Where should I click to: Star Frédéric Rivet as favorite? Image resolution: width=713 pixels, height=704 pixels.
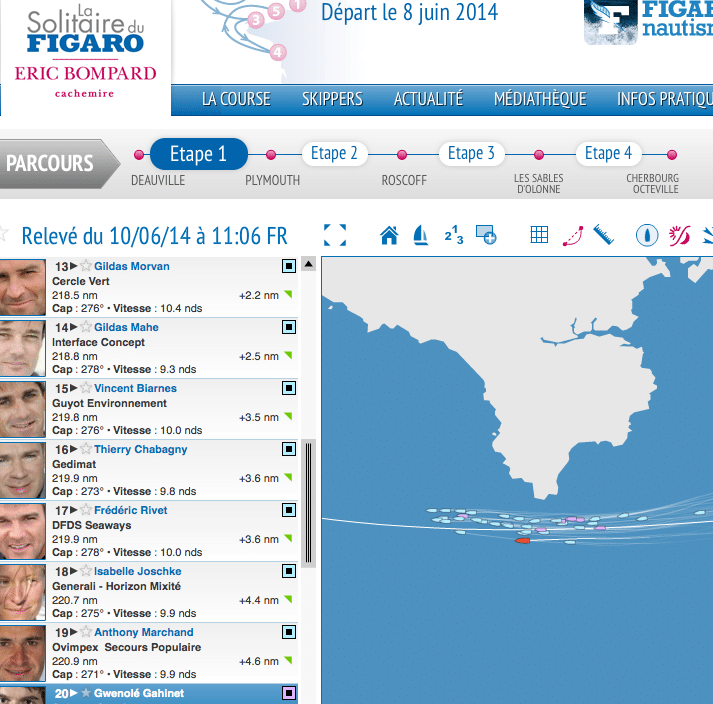click(85, 509)
